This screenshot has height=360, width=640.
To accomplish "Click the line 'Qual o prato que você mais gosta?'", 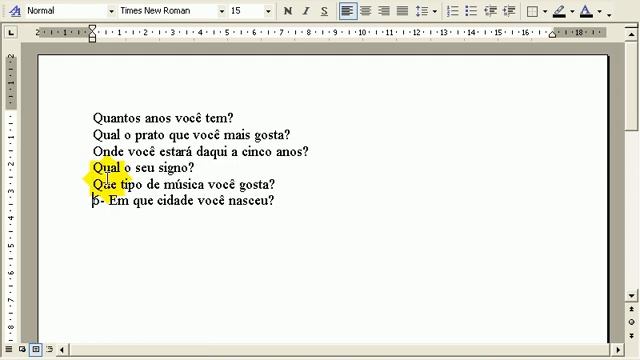I will coord(191,135).
